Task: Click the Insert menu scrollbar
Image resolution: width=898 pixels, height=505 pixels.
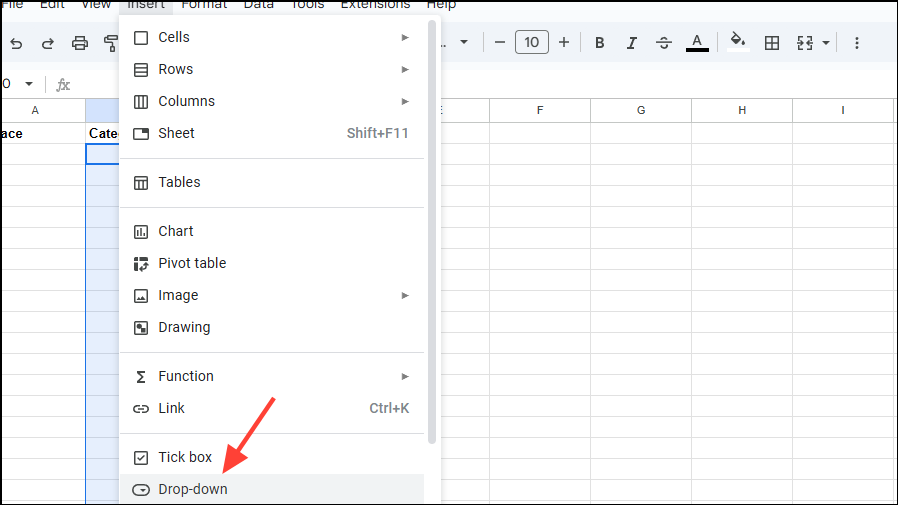Action: pos(432,232)
